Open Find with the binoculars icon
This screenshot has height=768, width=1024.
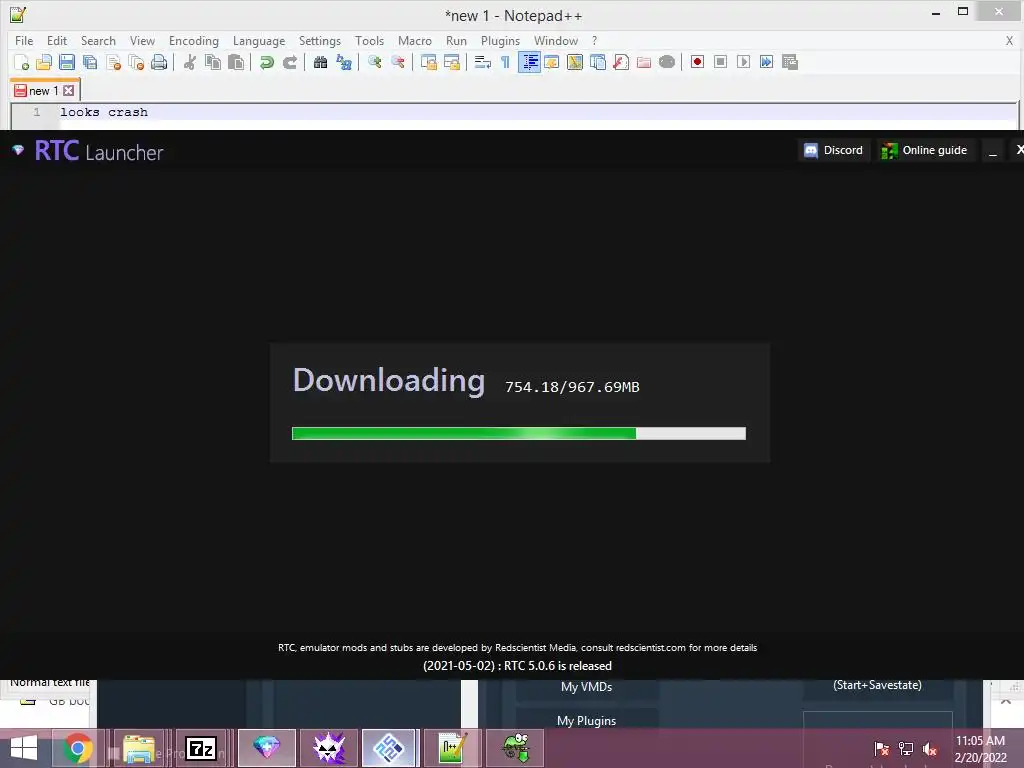(x=320, y=62)
